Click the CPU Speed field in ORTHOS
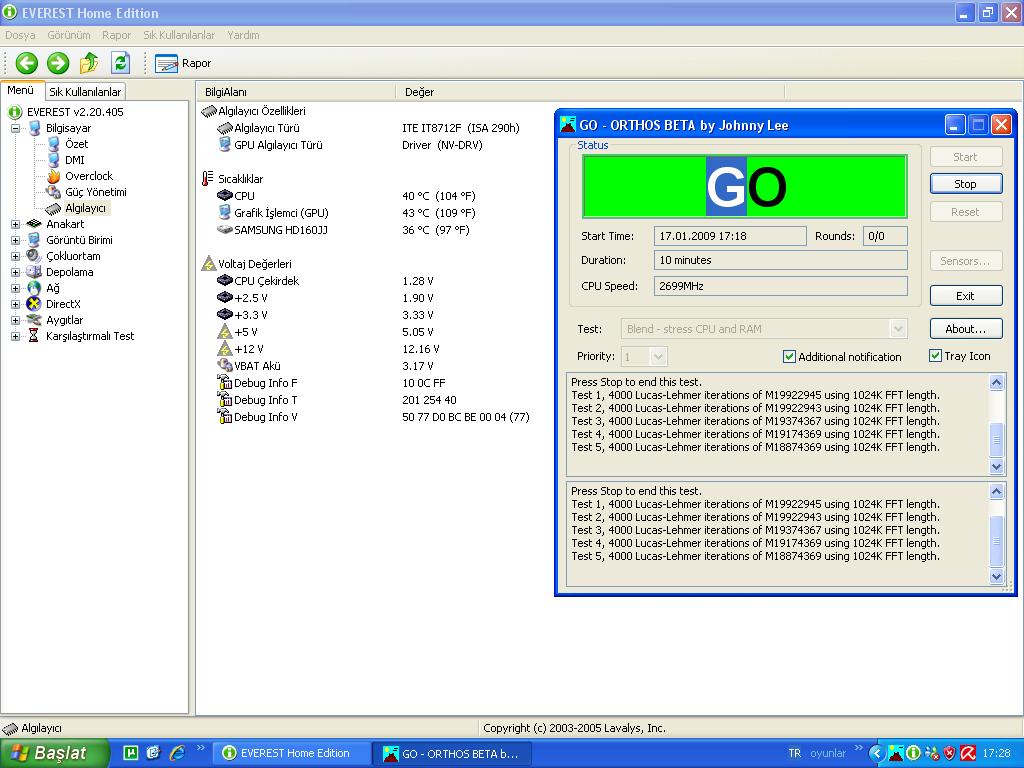The height and width of the screenshot is (768, 1024). click(780, 286)
